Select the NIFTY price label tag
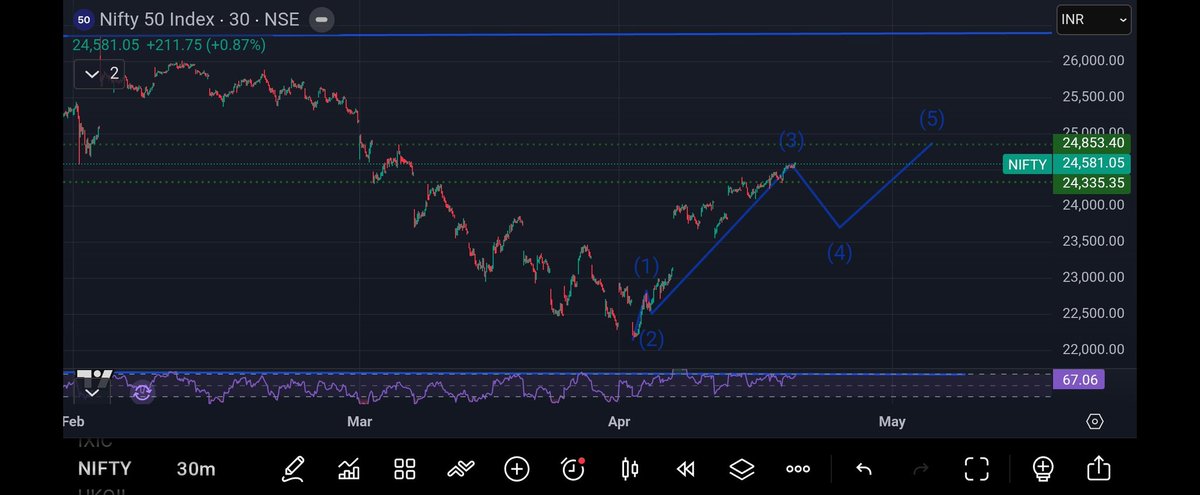1200x495 pixels. [x=1027, y=165]
